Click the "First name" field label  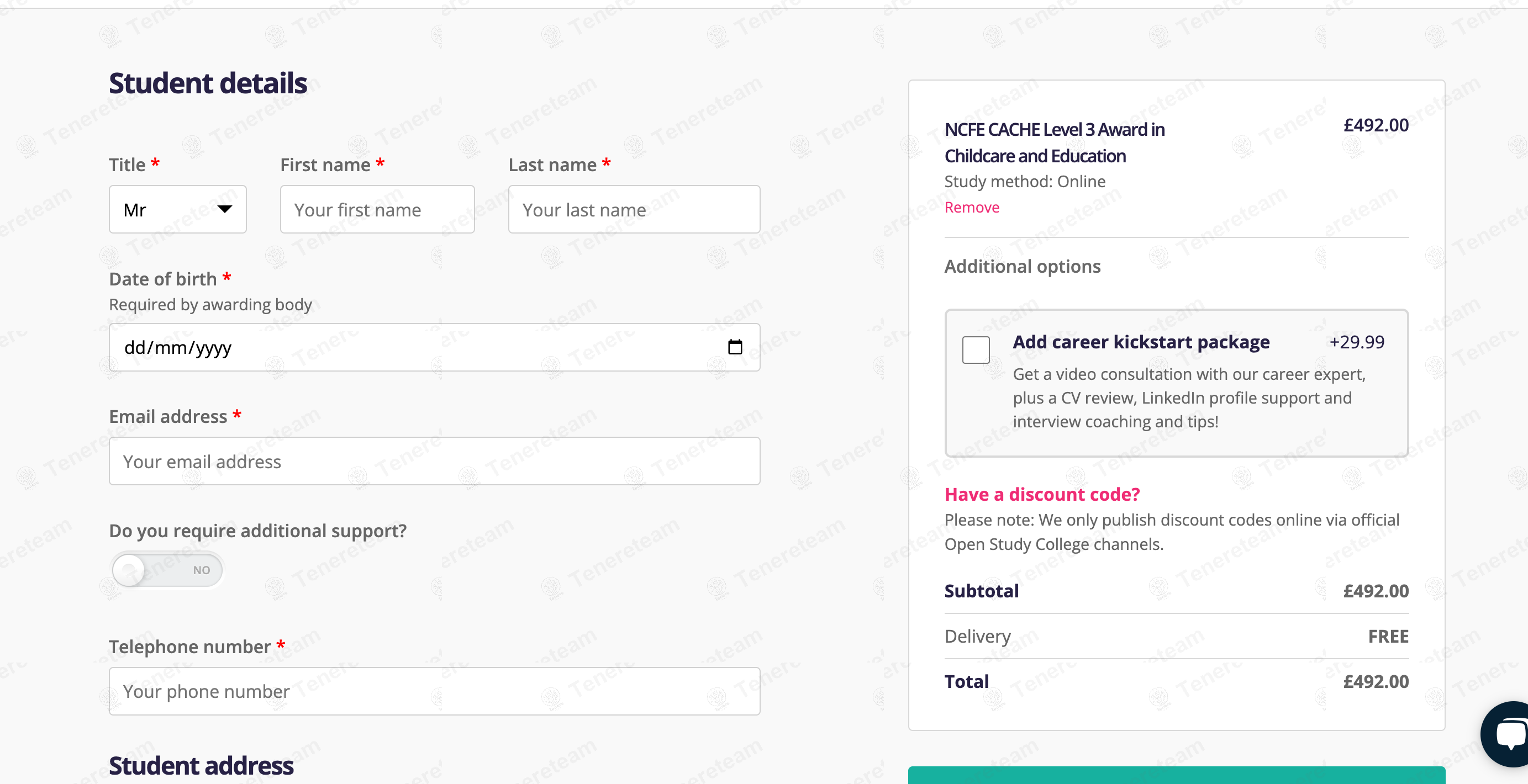(x=325, y=165)
